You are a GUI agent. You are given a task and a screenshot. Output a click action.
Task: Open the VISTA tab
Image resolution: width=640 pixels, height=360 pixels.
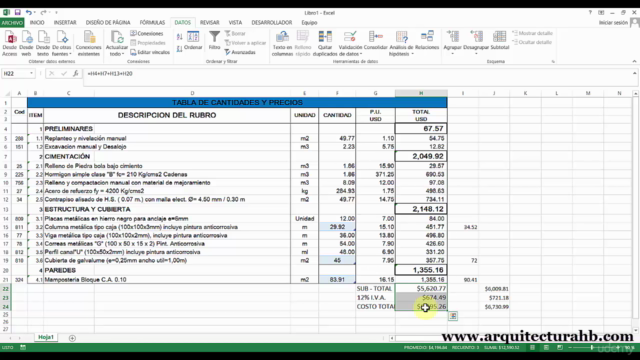click(x=235, y=23)
